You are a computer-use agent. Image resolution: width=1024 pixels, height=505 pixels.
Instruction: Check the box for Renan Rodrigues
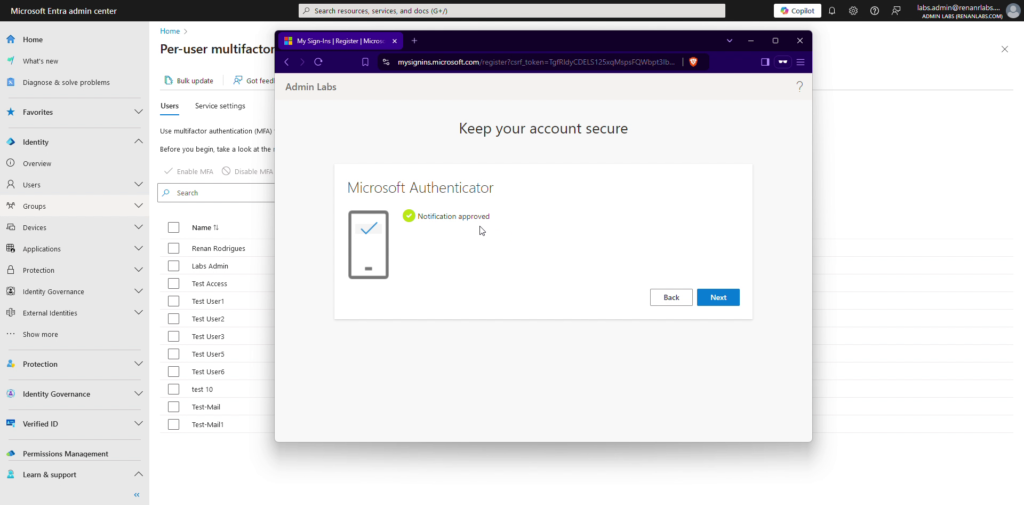click(173, 248)
